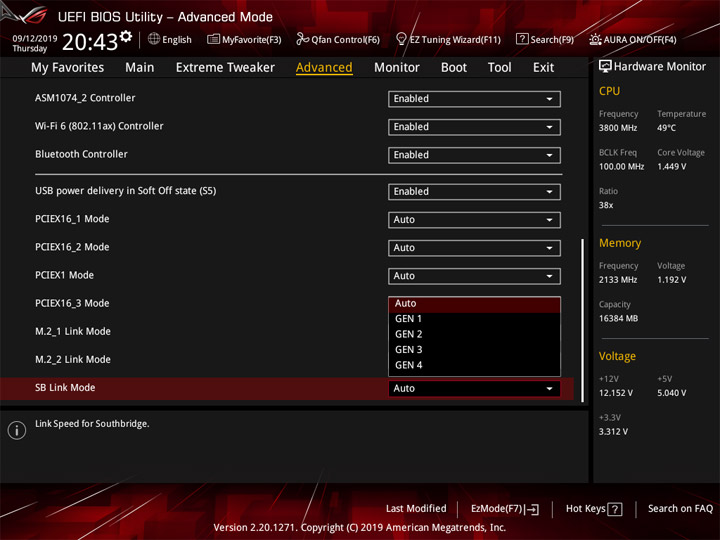
Task: Click the info circle icon
Action: [x=17, y=430]
